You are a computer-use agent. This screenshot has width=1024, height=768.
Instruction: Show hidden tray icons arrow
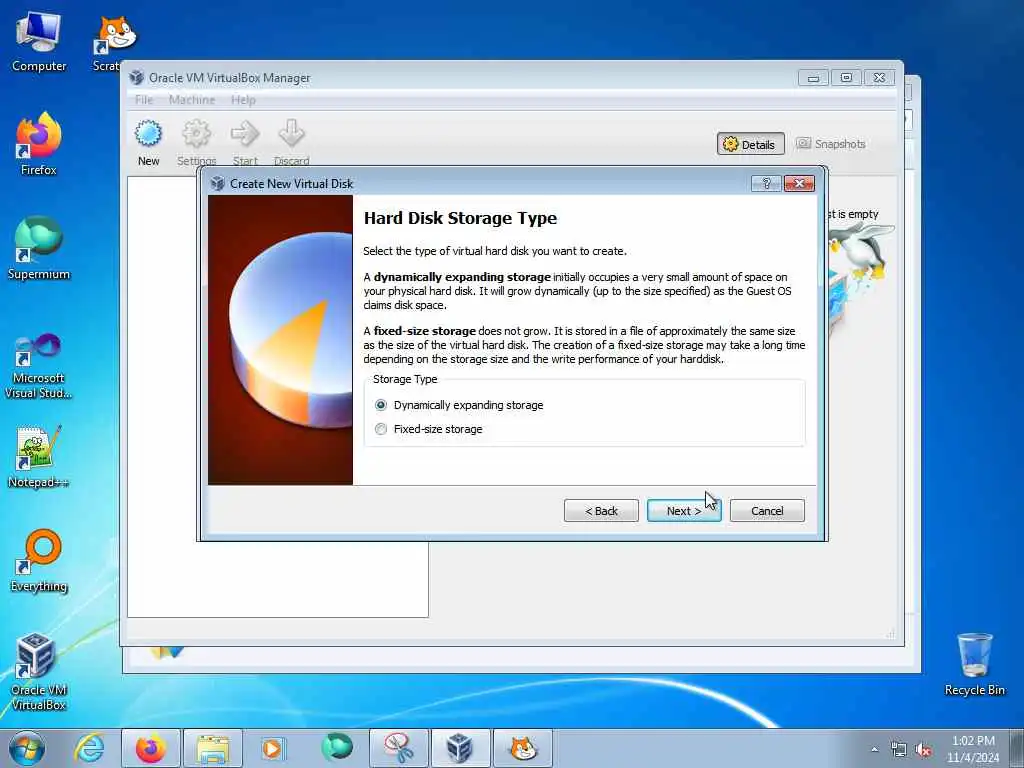coord(874,750)
